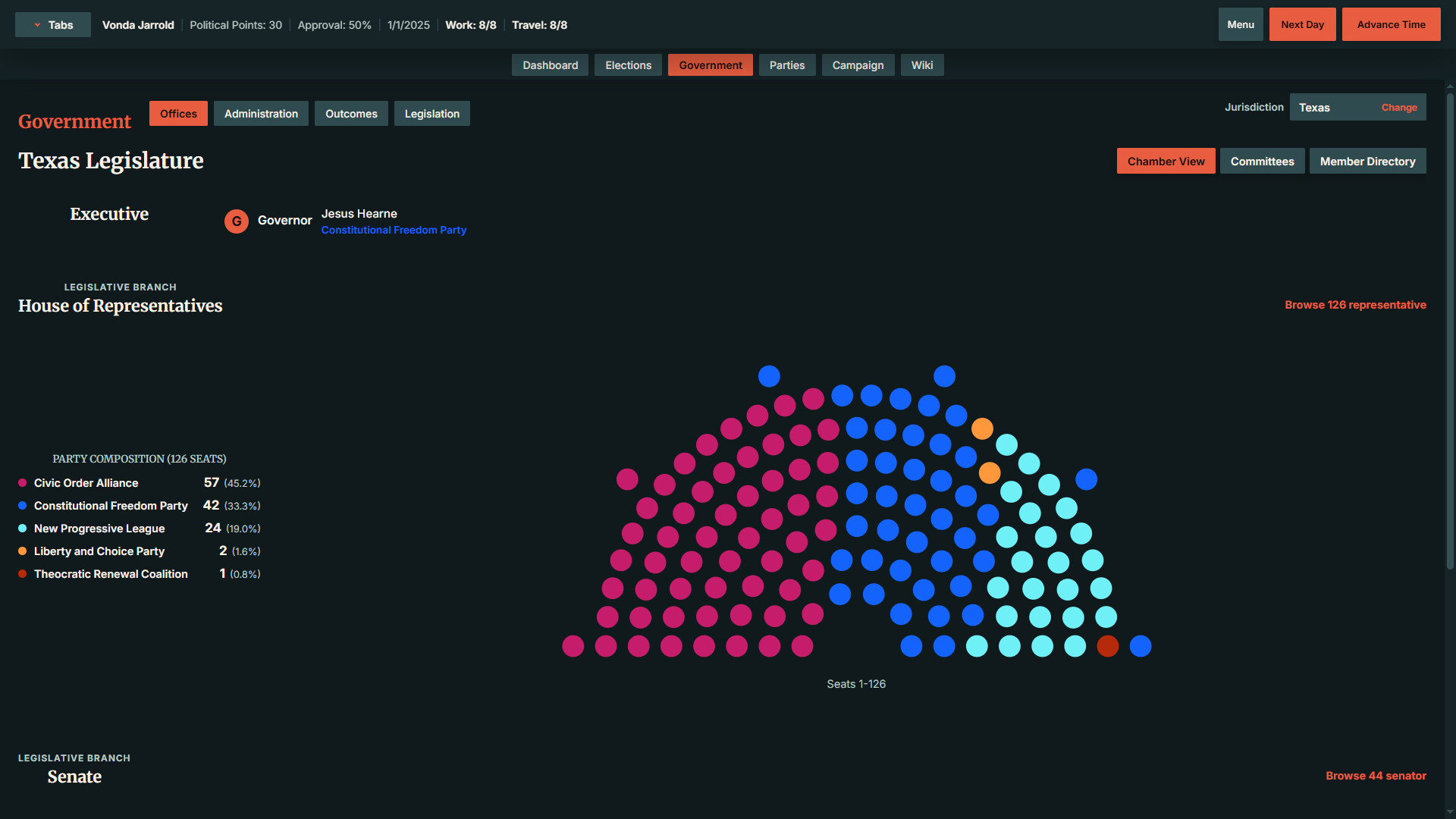
Task: Switch to the Elections tab
Action: [628, 65]
